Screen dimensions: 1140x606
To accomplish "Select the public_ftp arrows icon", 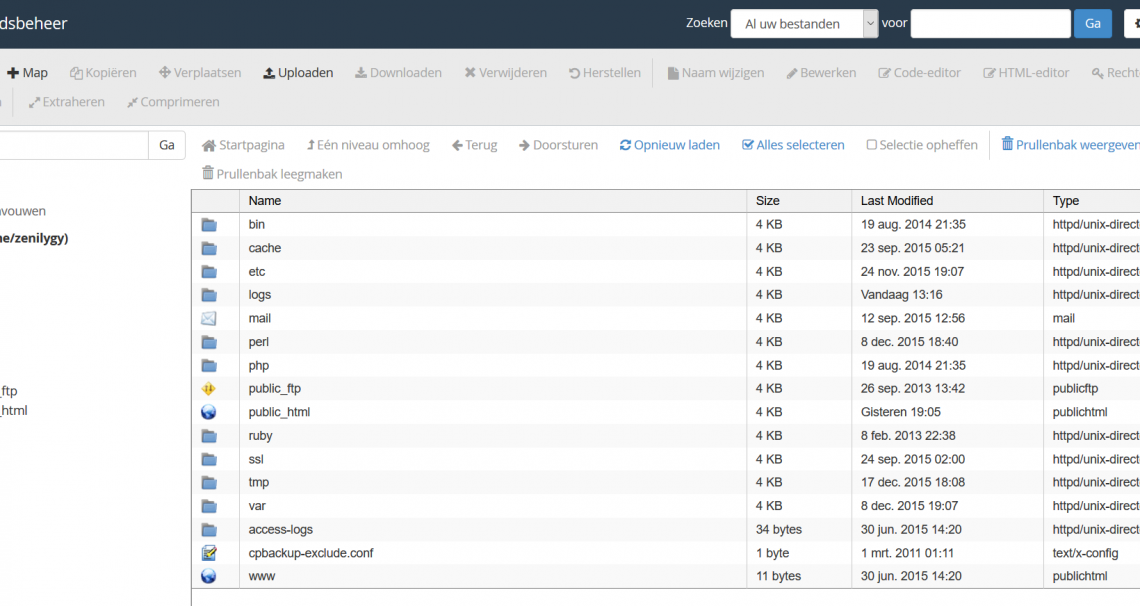I will (209, 389).
